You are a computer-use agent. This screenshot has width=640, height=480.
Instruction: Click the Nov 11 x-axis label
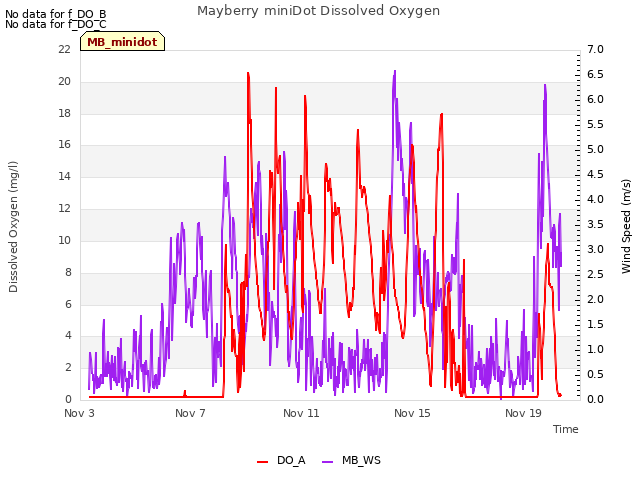click(x=301, y=413)
